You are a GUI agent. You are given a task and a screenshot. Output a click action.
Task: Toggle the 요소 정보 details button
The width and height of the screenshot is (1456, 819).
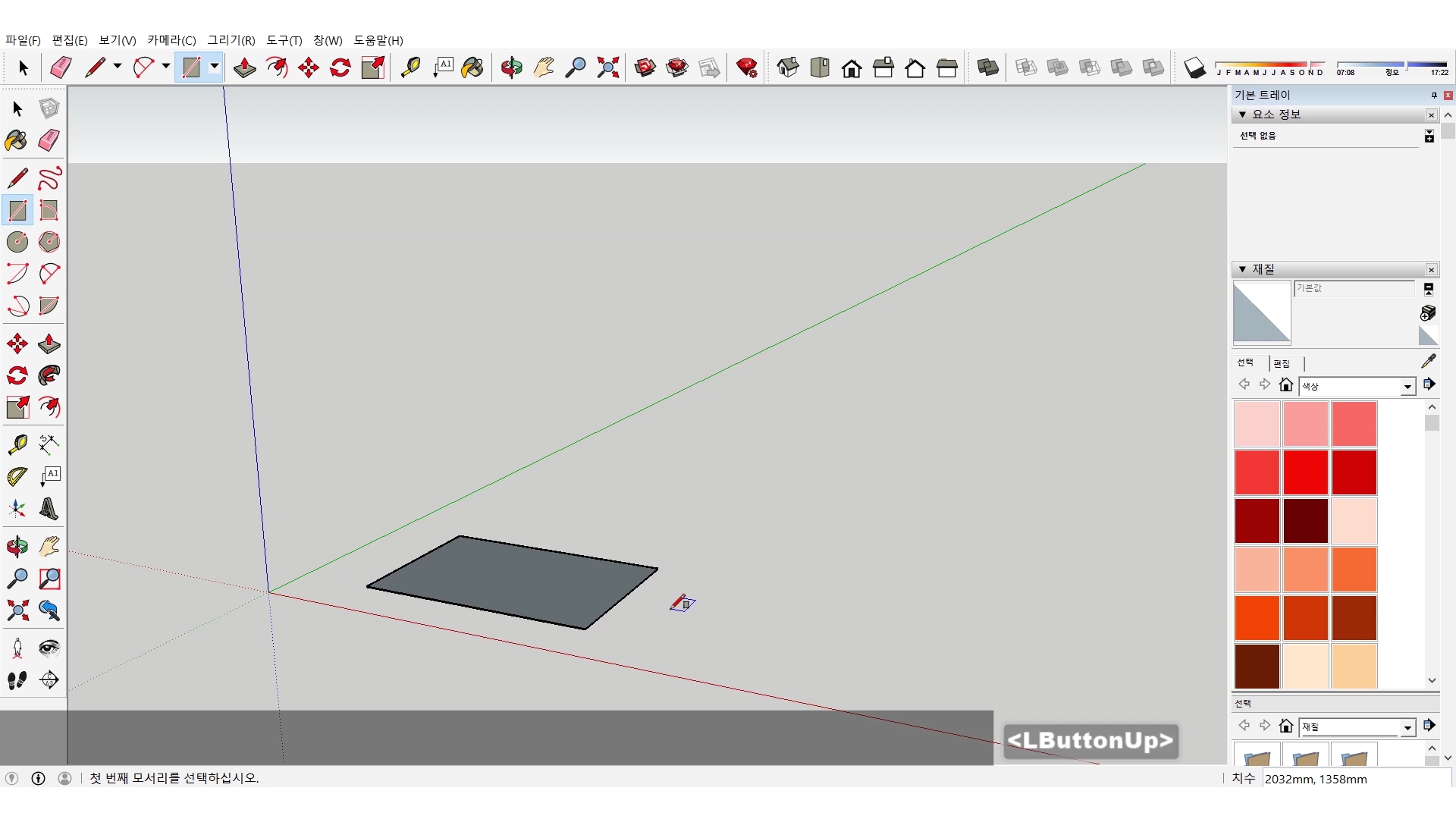point(1429,136)
